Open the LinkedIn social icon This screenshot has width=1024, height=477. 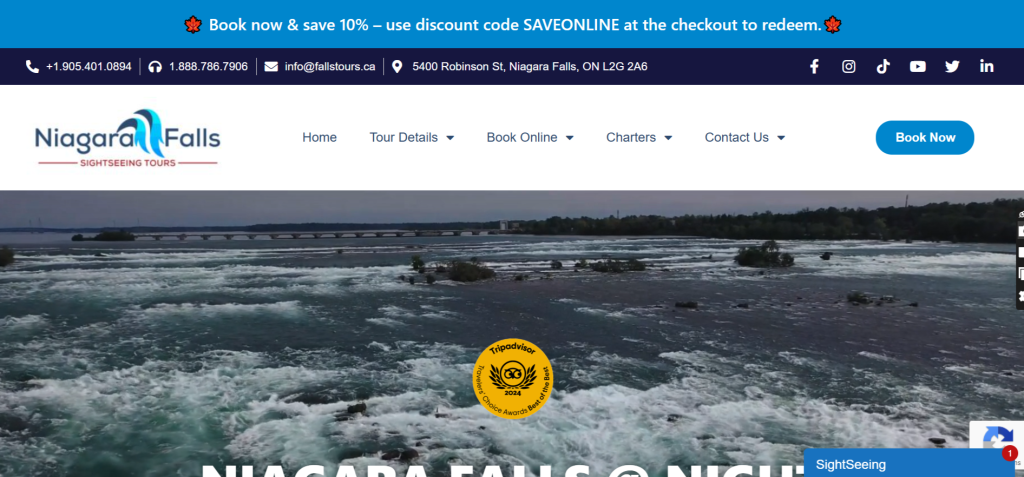987,67
